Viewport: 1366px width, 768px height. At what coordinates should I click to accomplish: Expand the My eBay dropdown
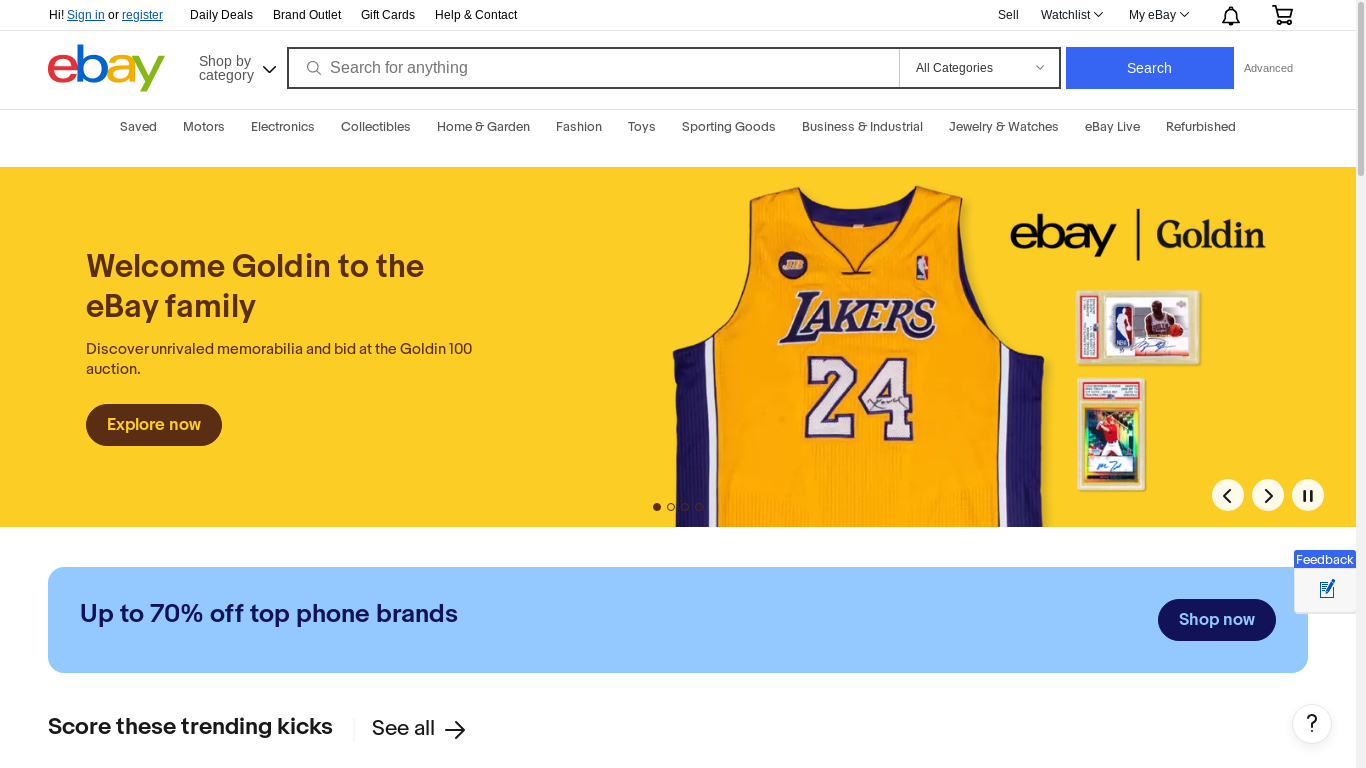tap(1159, 15)
